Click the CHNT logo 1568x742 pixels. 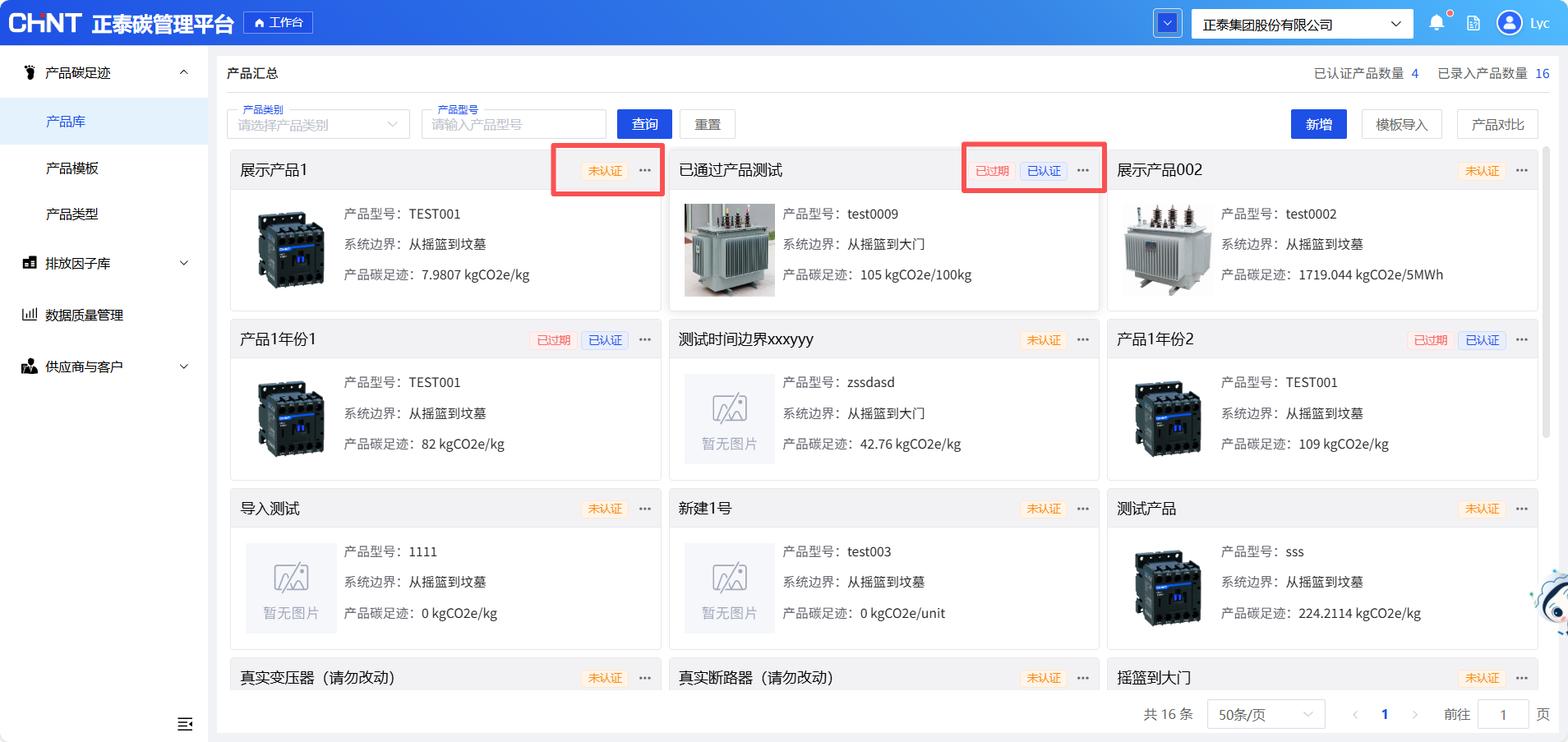44,23
